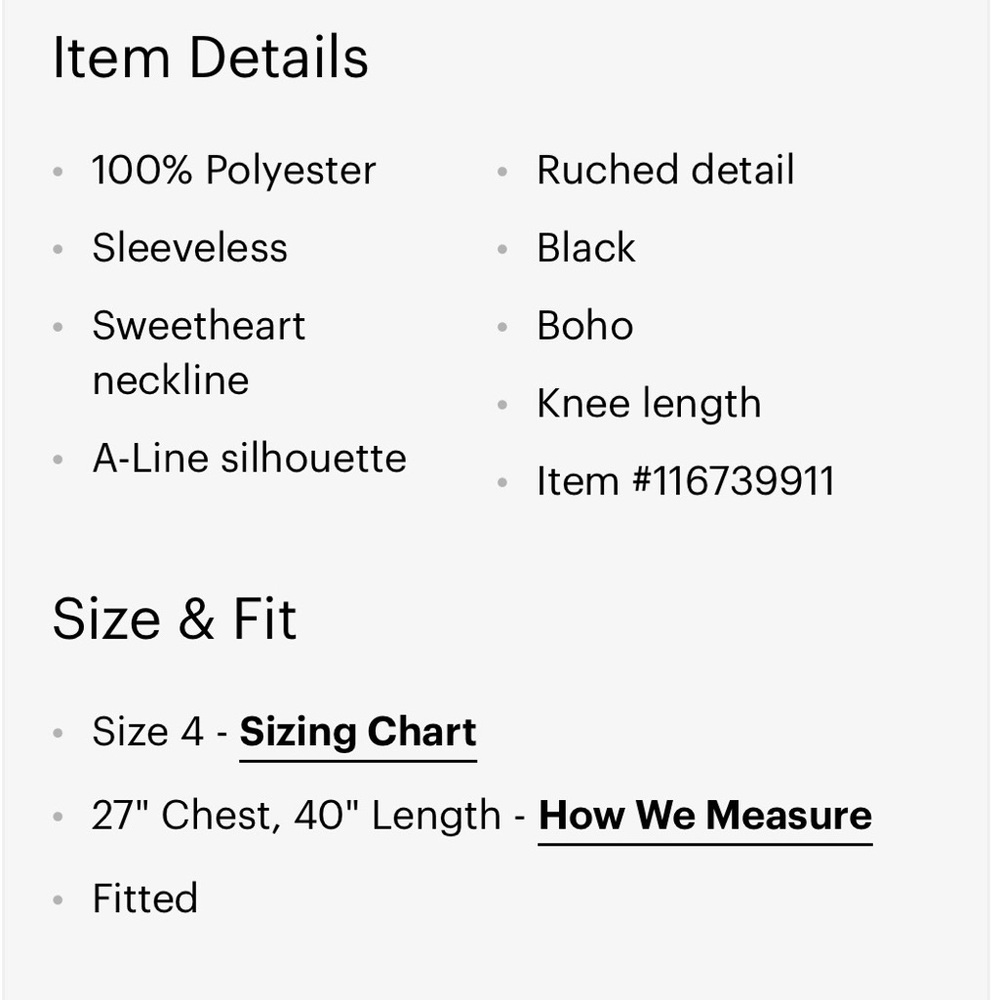Open the Sizing Chart link

358,733
